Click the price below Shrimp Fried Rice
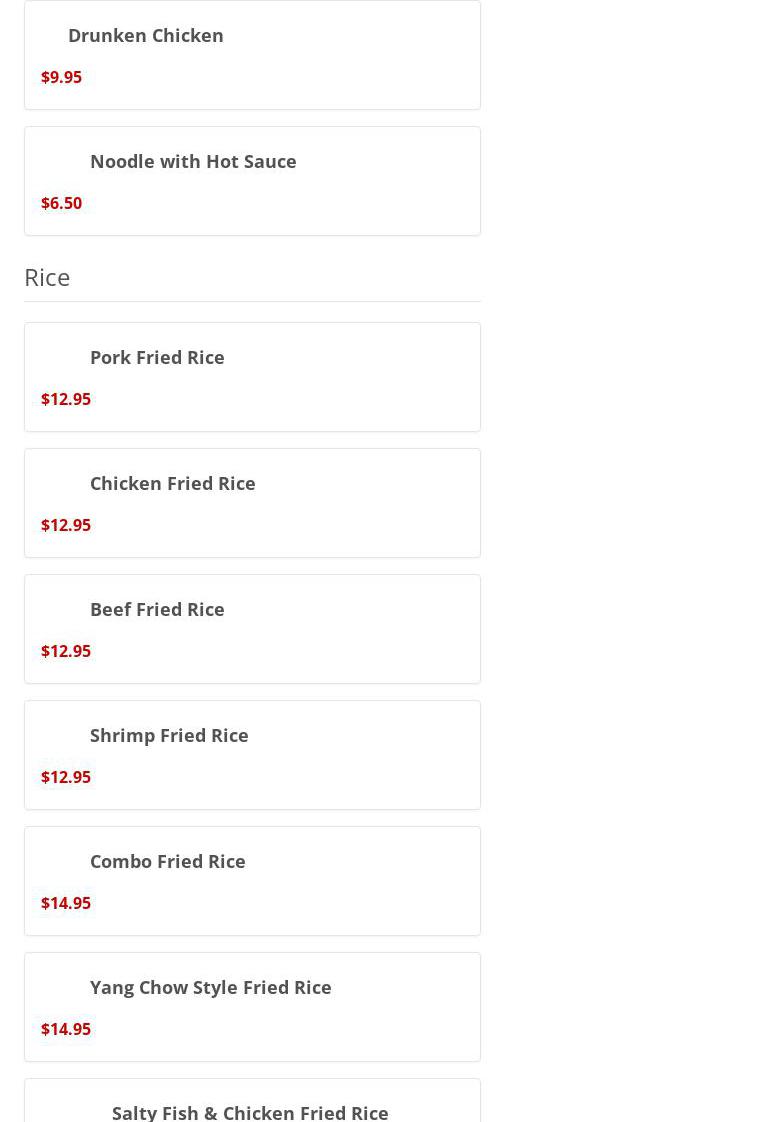 click(66, 777)
